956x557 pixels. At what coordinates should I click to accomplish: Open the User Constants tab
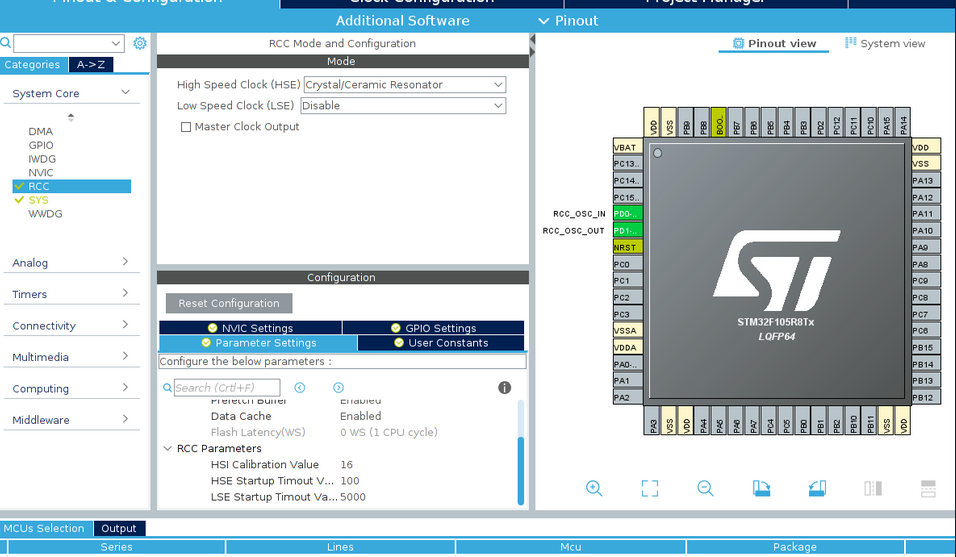(441, 343)
